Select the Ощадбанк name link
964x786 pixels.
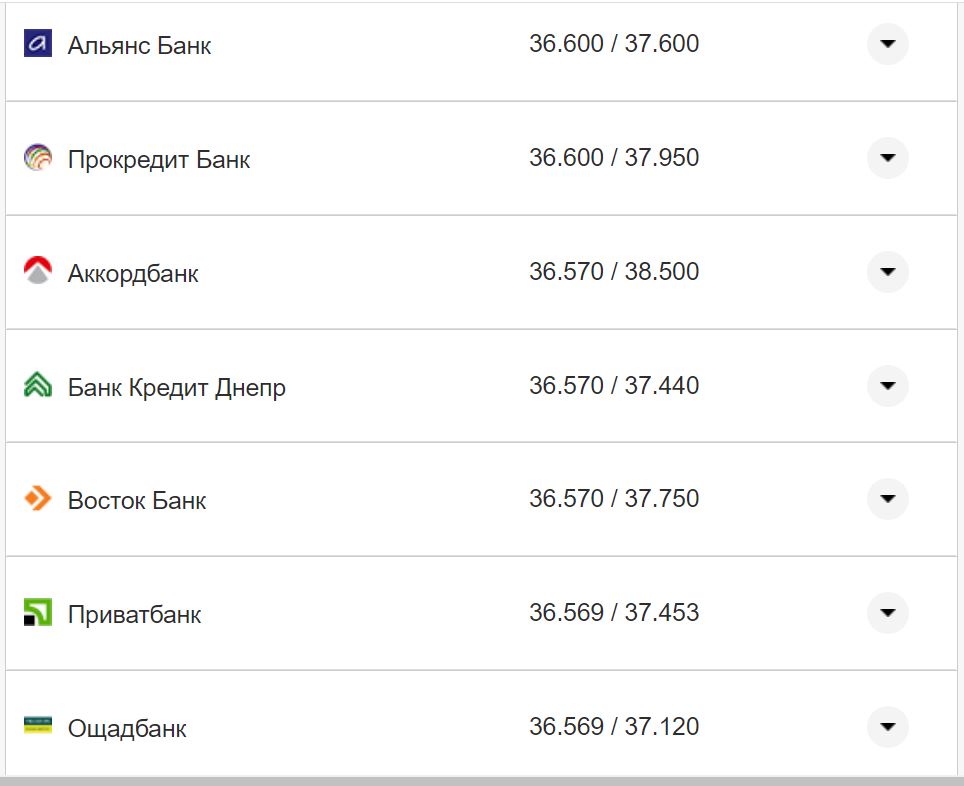click(125, 728)
